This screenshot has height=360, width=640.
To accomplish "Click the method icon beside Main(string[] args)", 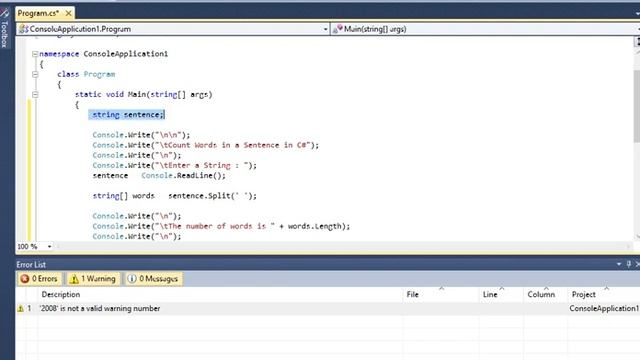I will [338, 29].
